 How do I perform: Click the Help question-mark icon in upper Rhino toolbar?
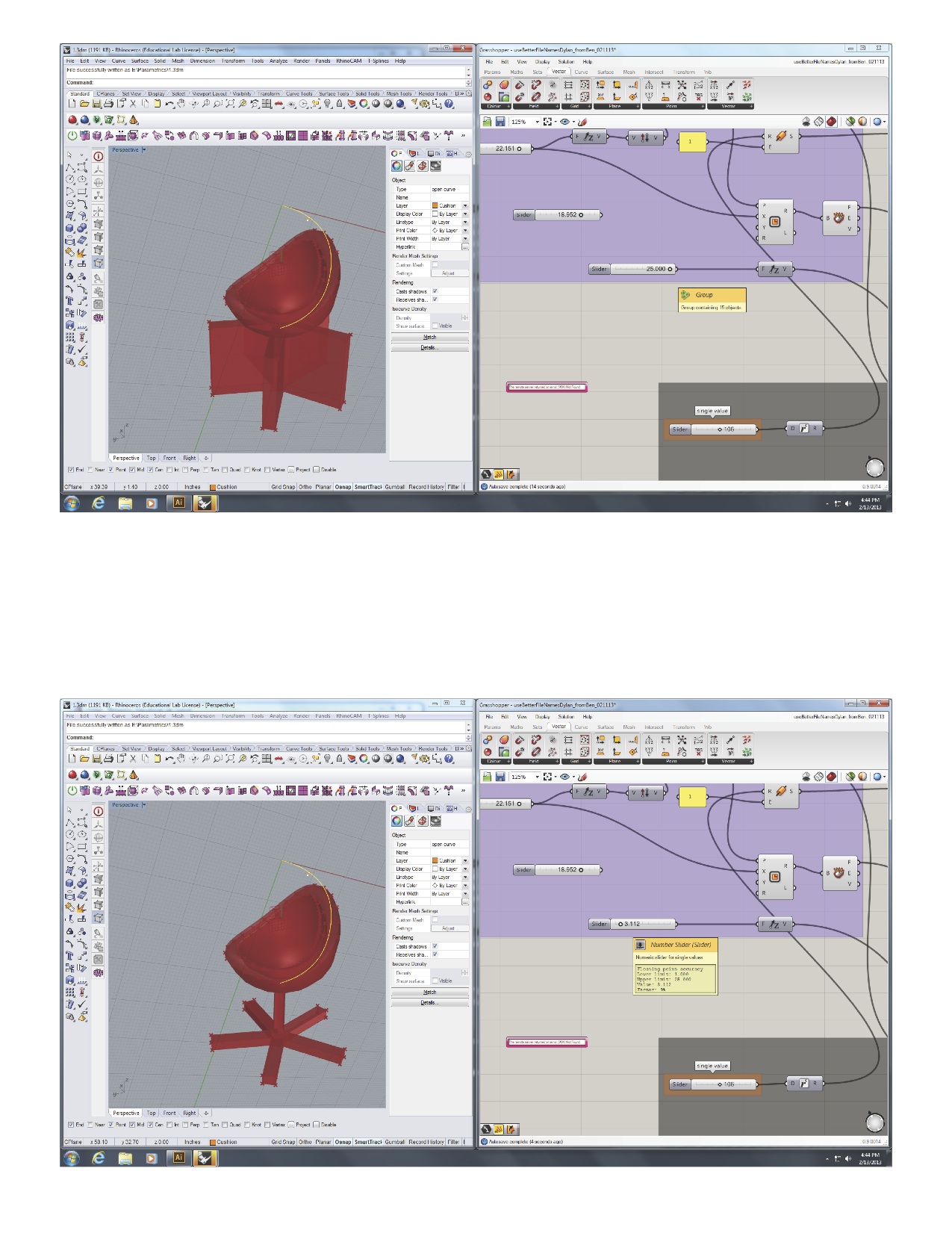click(x=449, y=104)
